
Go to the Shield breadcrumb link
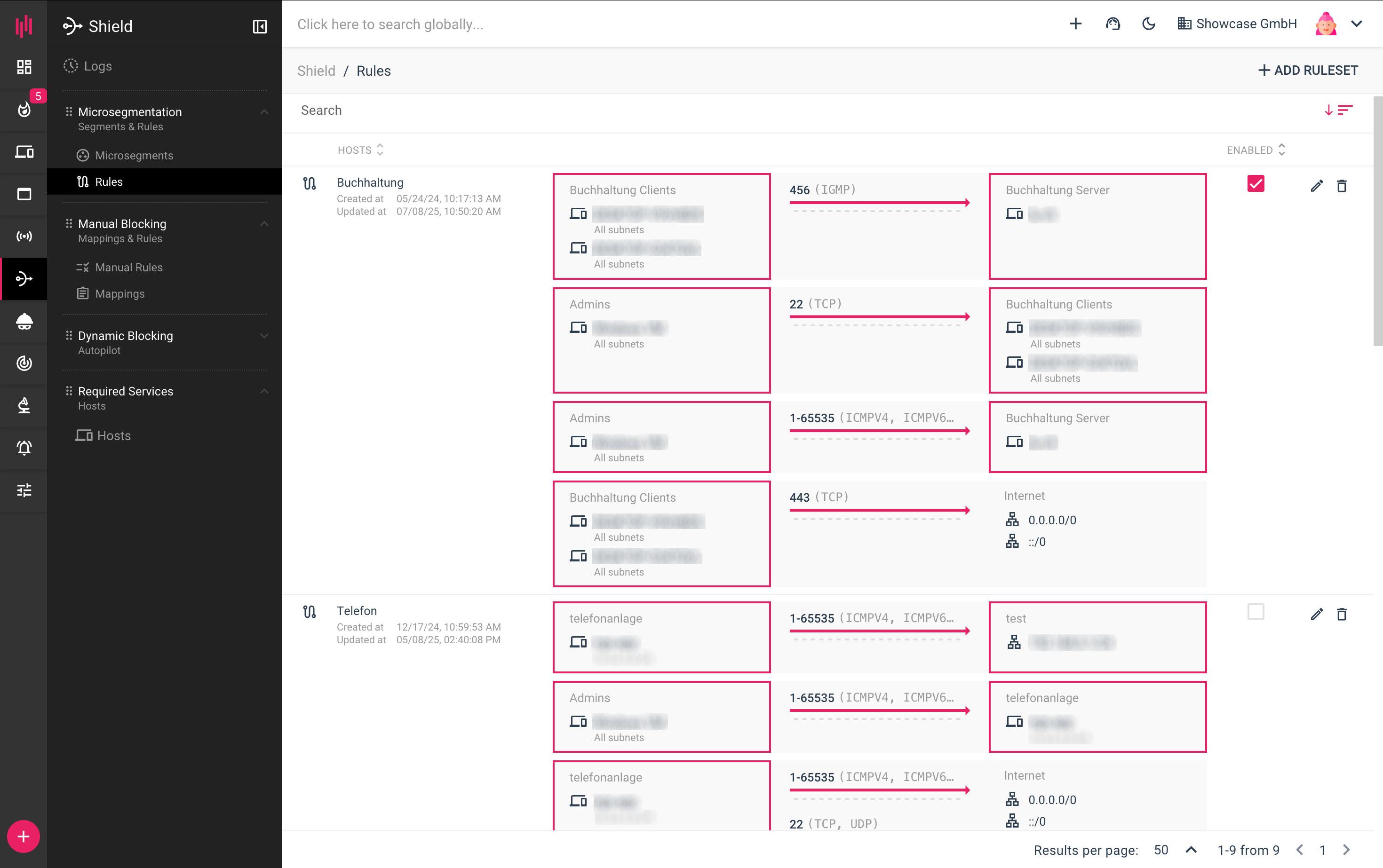[316, 71]
